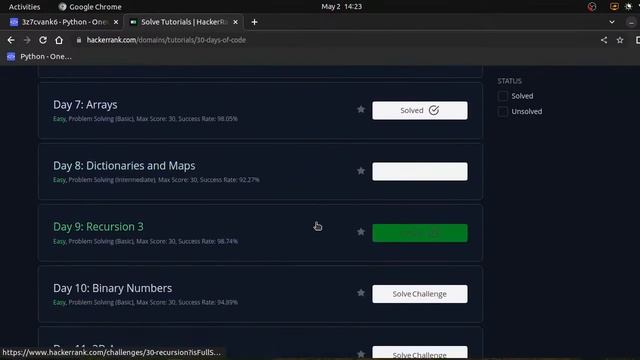The height and width of the screenshot is (360, 640).
Task: Open the May 2 14:23 clock menu
Action: 341,7
